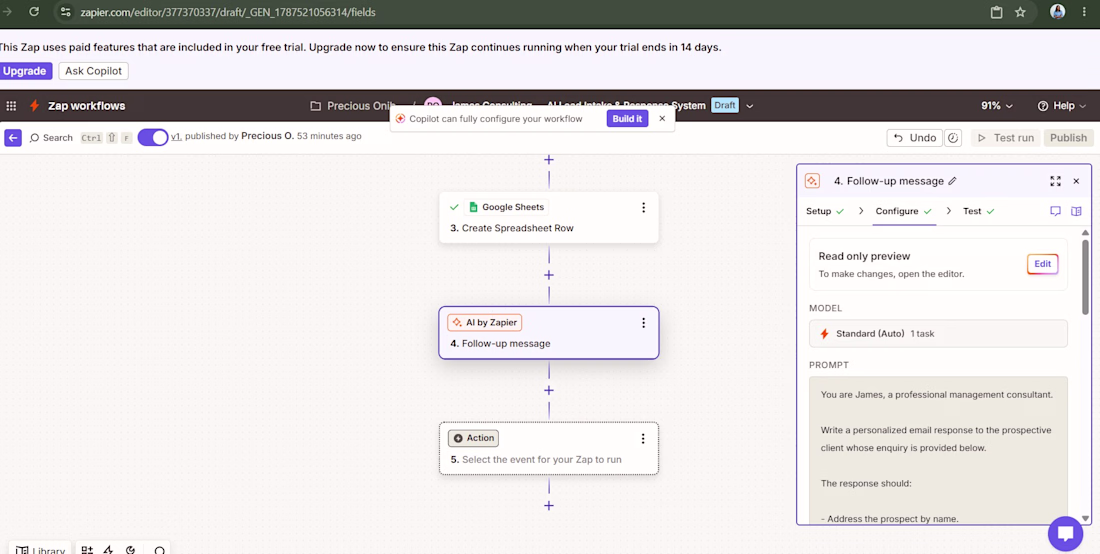The width and height of the screenshot is (1100, 554).
Task: Click the Build it Copilot button
Action: [627, 119]
